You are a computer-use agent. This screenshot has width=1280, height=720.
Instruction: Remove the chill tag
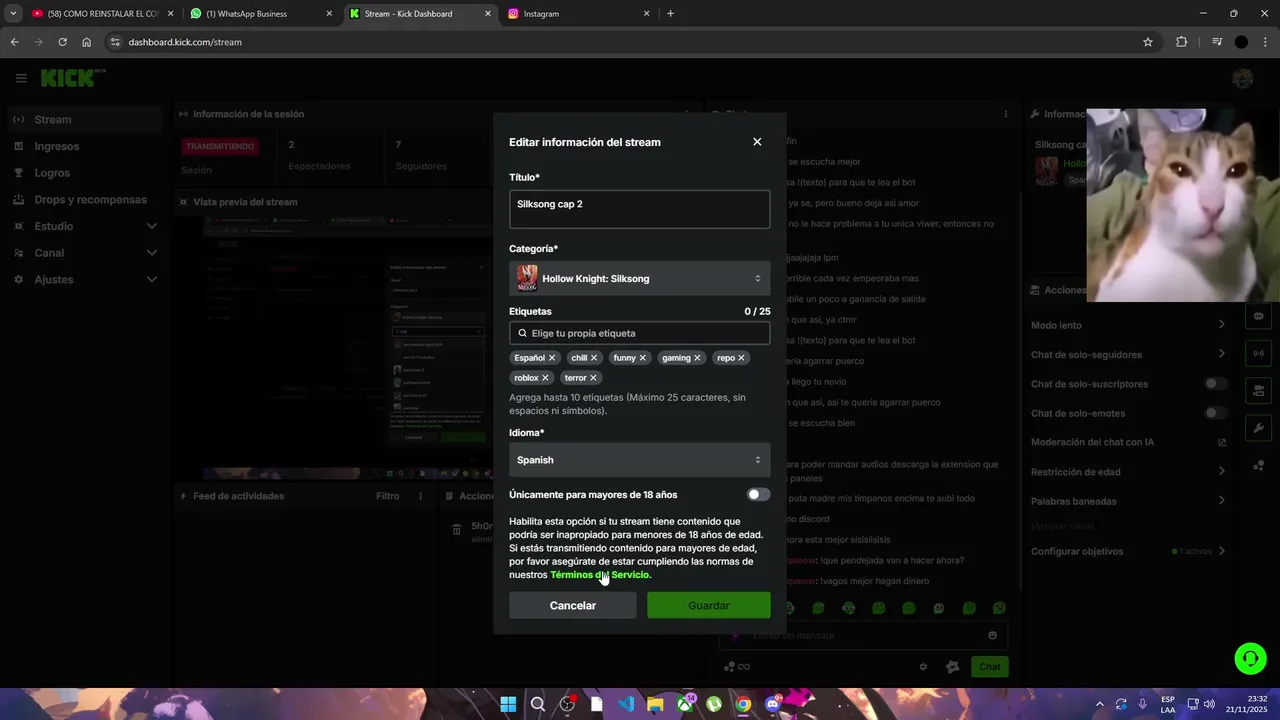(594, 358)
